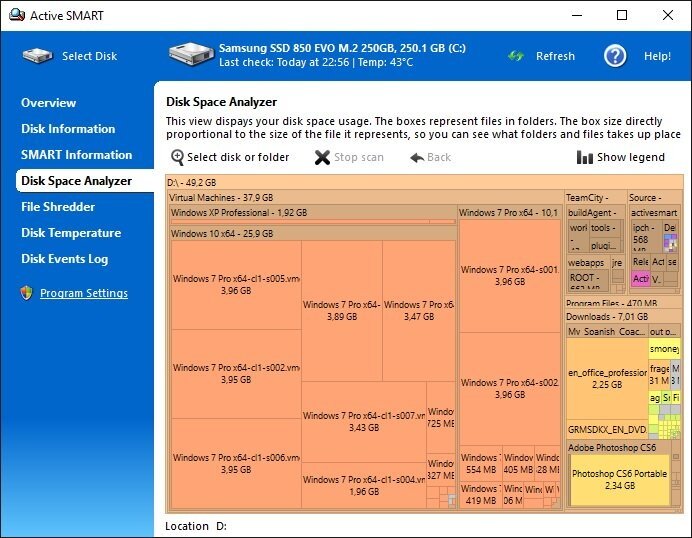692x538 pixels.
Task: Click the shield icon next to Program Settings
Action: coord(26,293)
